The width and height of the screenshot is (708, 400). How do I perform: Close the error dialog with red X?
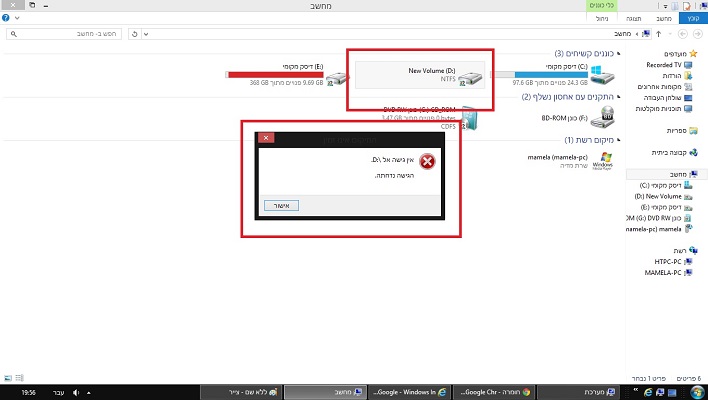[x=266, y=138]
